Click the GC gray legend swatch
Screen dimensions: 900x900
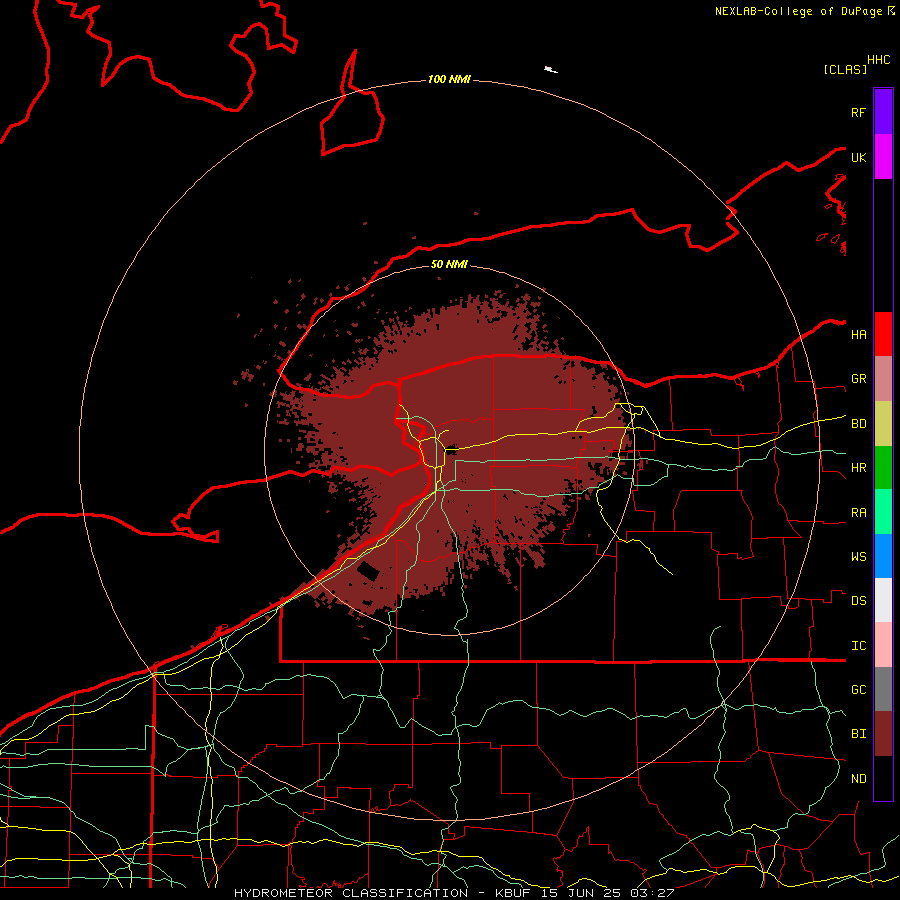tap(883, 689)
